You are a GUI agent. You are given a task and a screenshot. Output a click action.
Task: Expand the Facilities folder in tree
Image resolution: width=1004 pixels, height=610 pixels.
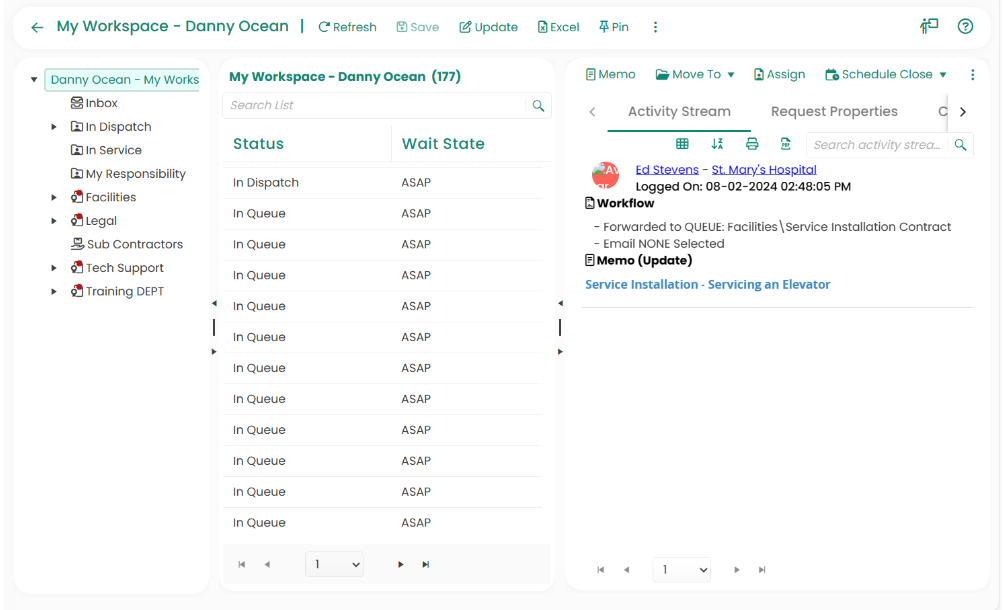click(x=54, y=197)
